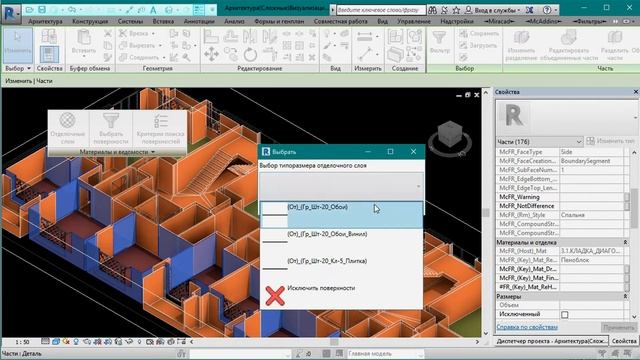Click the 1 : 50 view scale control

pyautogui.click(x=22, y=342)
